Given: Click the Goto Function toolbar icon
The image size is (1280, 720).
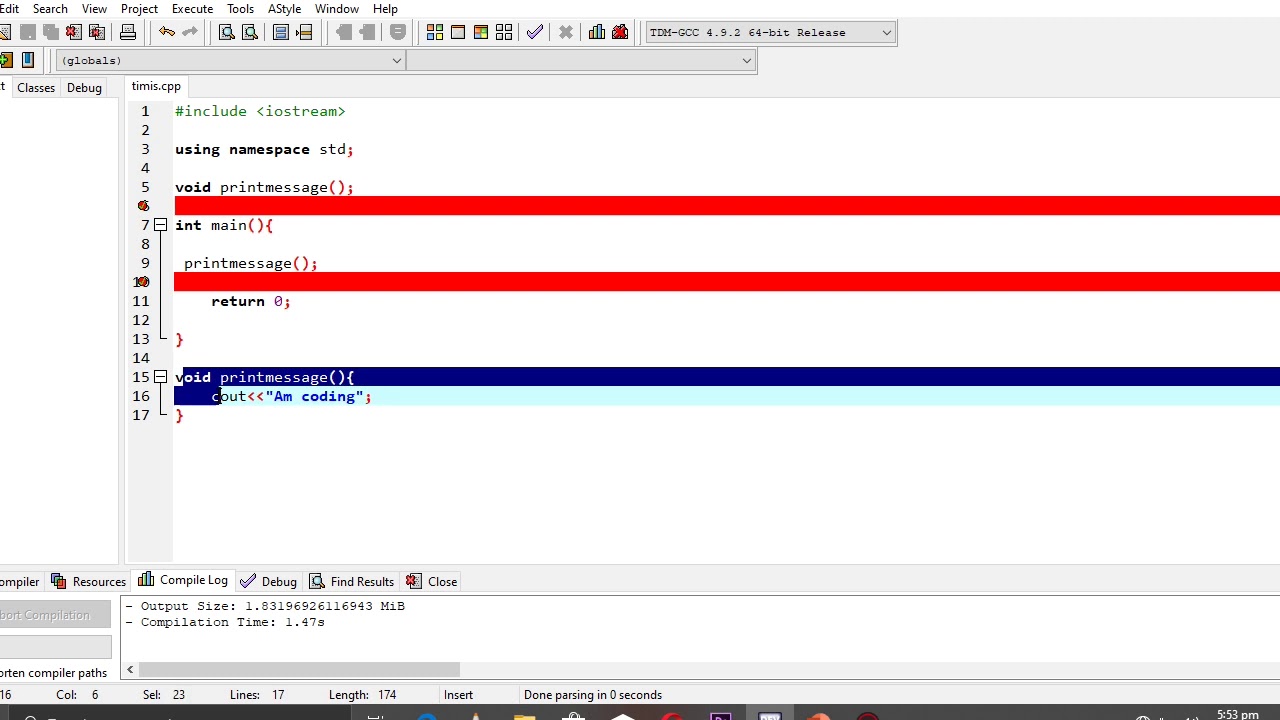Looking at the screenshot, I should (281, 32).
